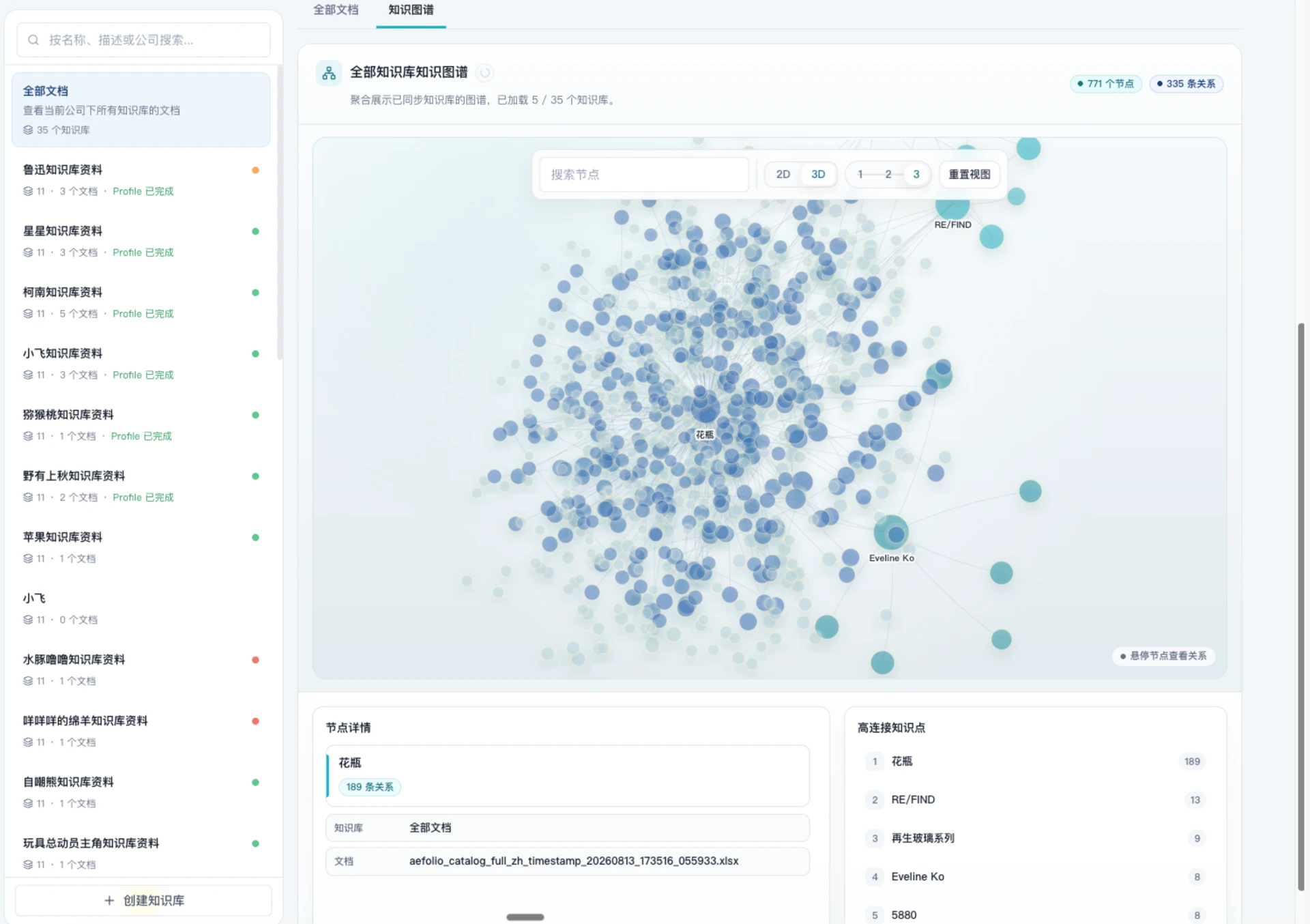Select depth level 3 in the graph toolbar
This screenshot has width=1310, height=924.
916,175
